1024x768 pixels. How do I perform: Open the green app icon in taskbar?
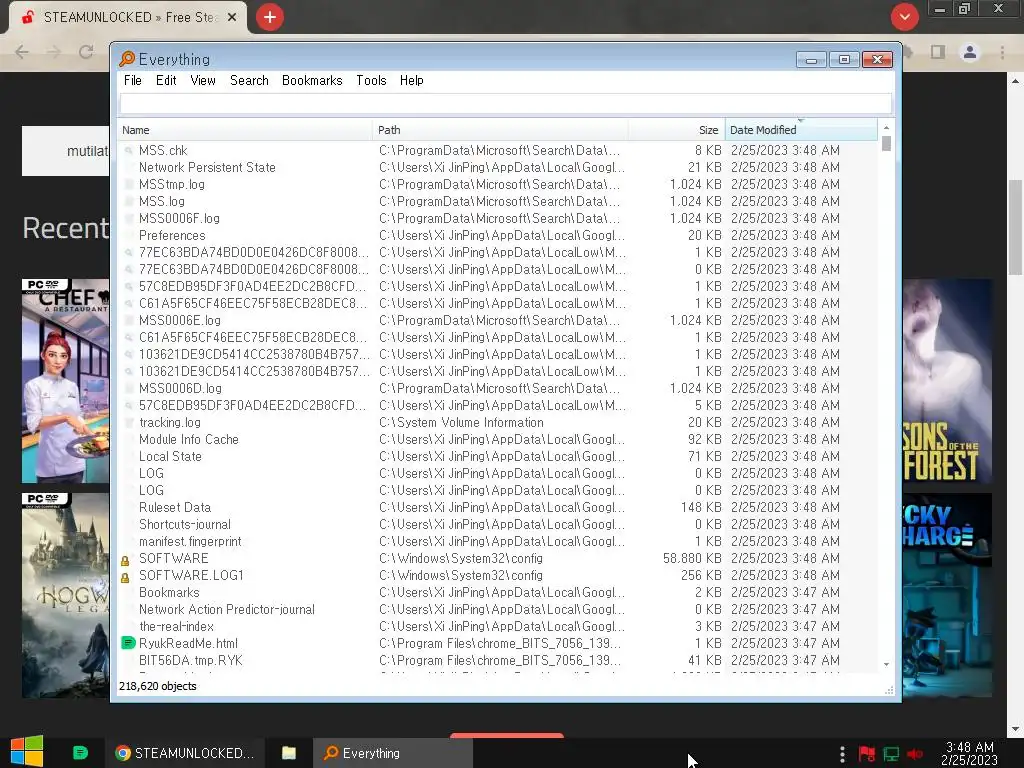click(80, 752)
